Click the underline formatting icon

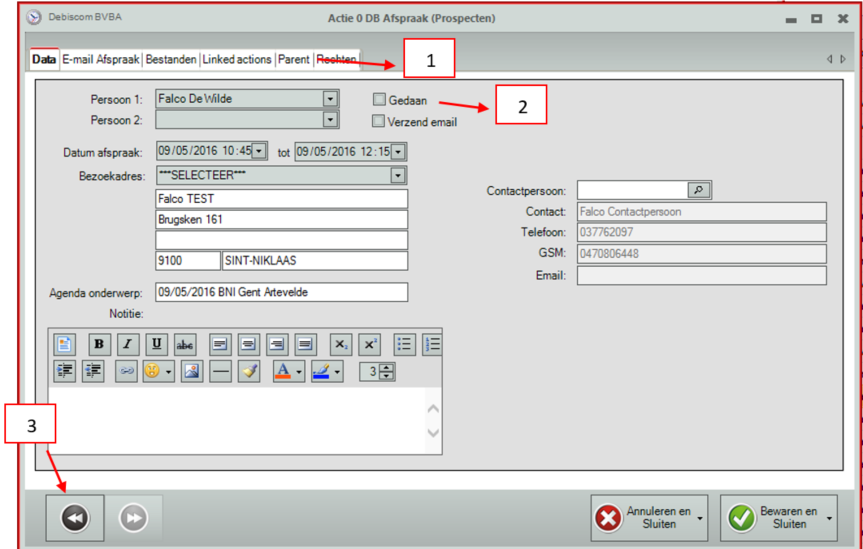click(156, 344)
